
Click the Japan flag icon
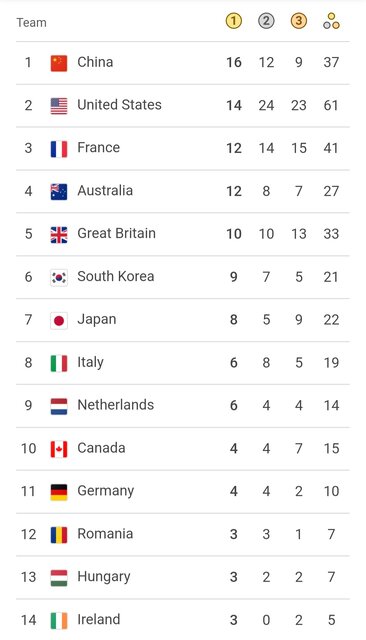(59, 320)
